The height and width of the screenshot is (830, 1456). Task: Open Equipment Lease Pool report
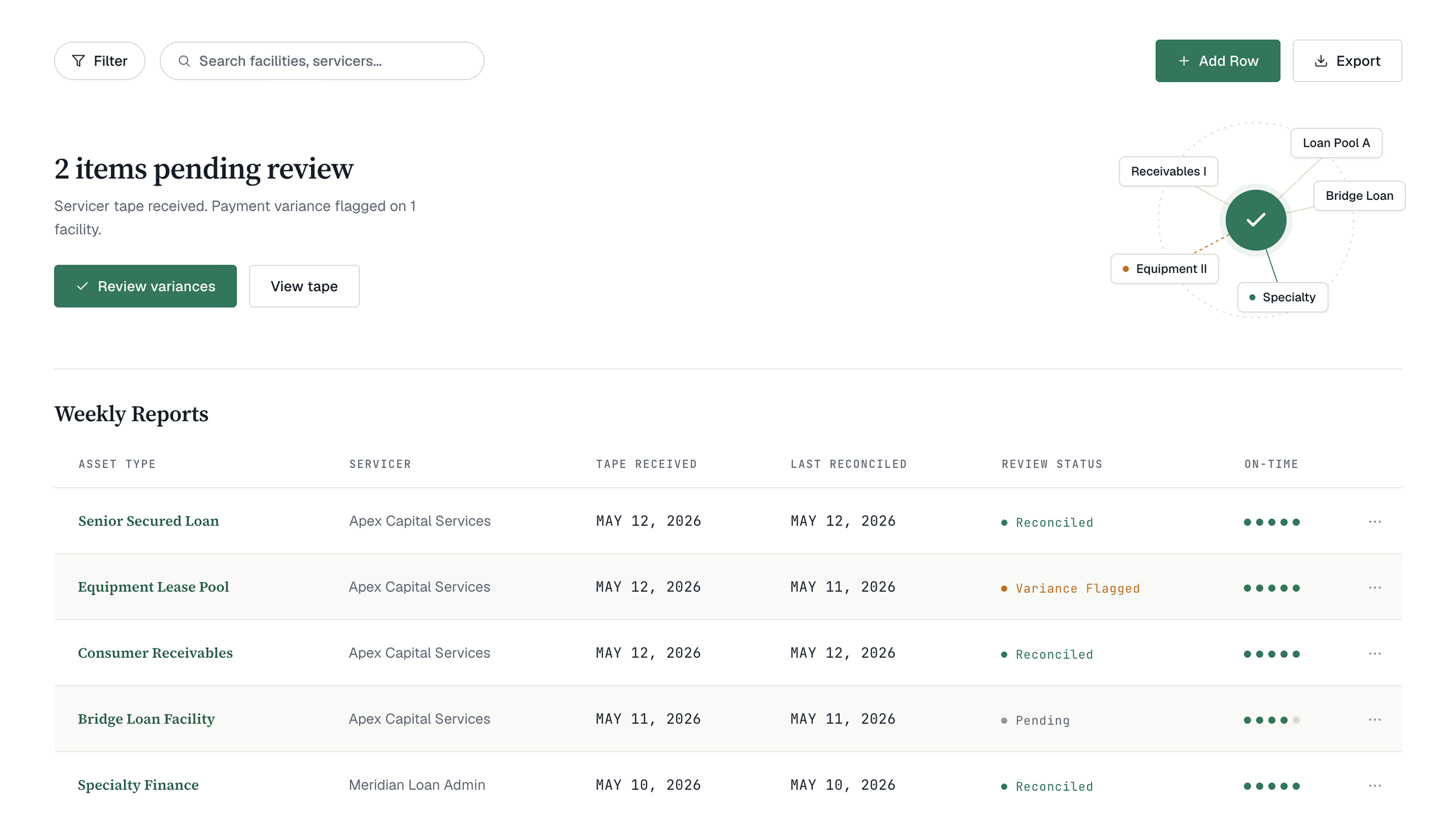point(153,587)
